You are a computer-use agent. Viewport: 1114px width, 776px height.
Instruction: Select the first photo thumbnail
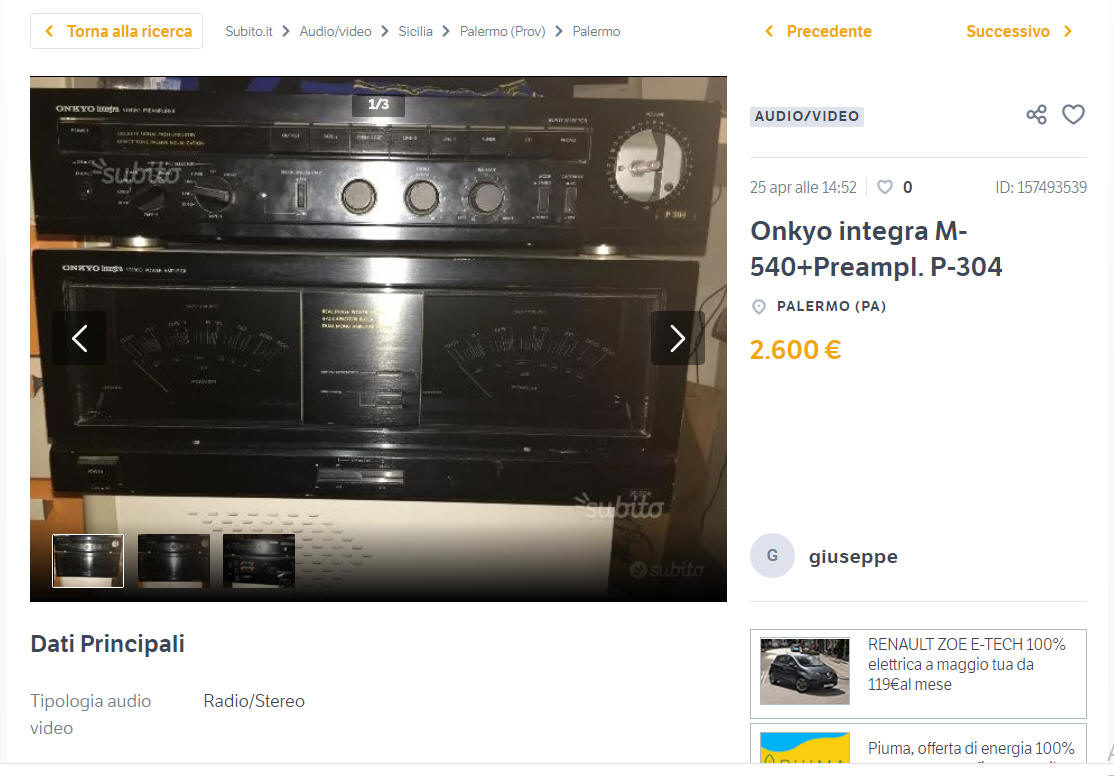88,561
